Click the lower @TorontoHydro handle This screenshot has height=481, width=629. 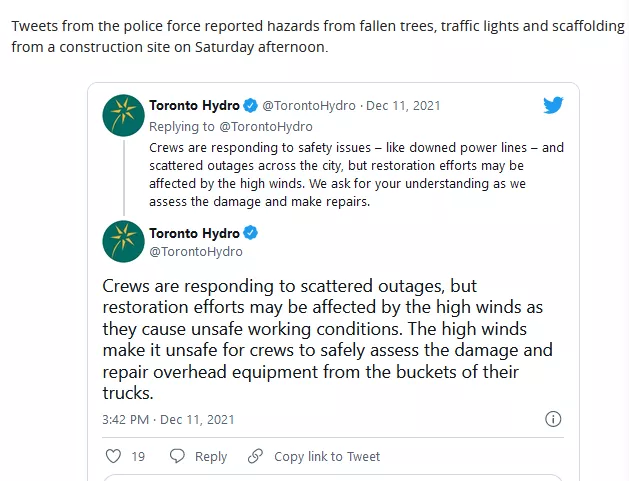[x=196, y=252]
